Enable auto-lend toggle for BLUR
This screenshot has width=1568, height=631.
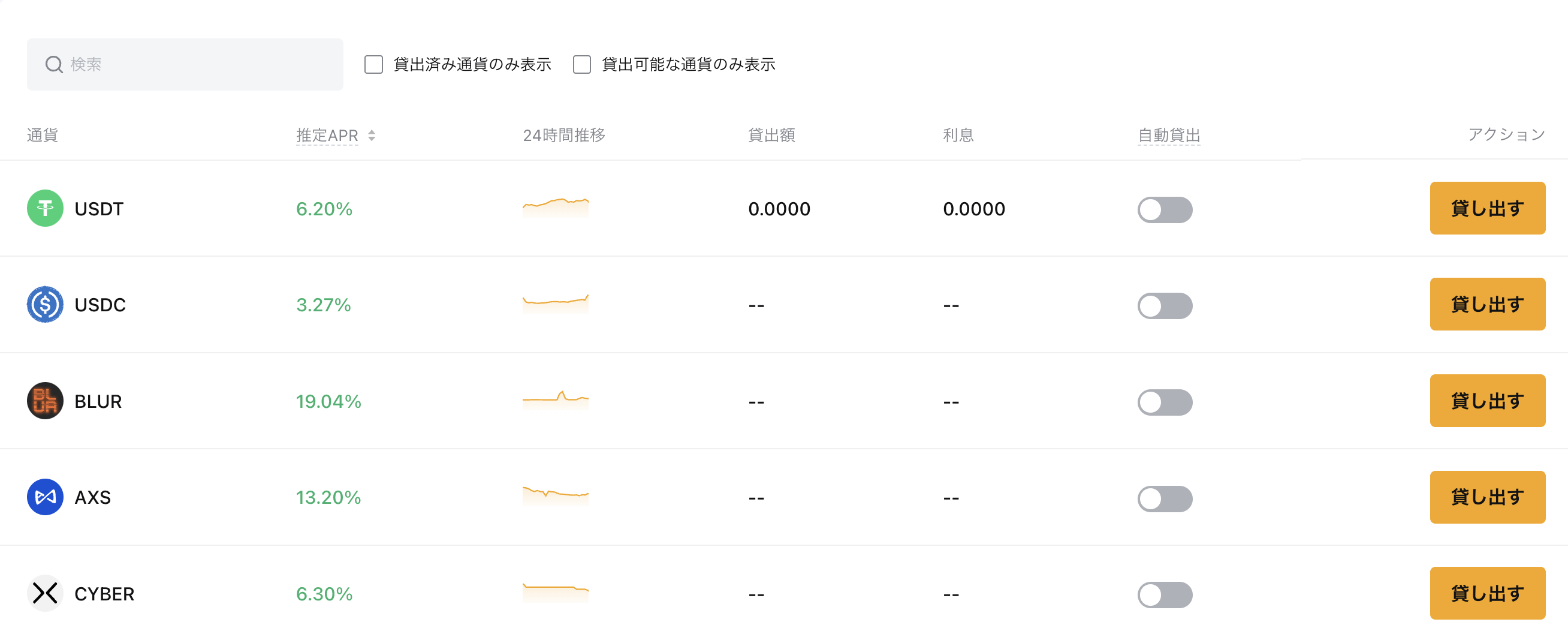click(1165, 402)
